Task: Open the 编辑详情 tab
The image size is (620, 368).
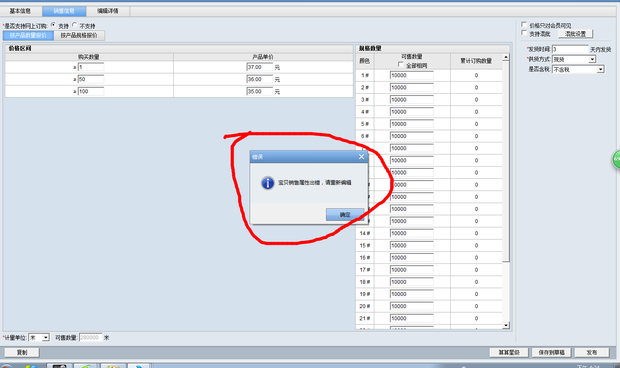Action: pos(108,11)
